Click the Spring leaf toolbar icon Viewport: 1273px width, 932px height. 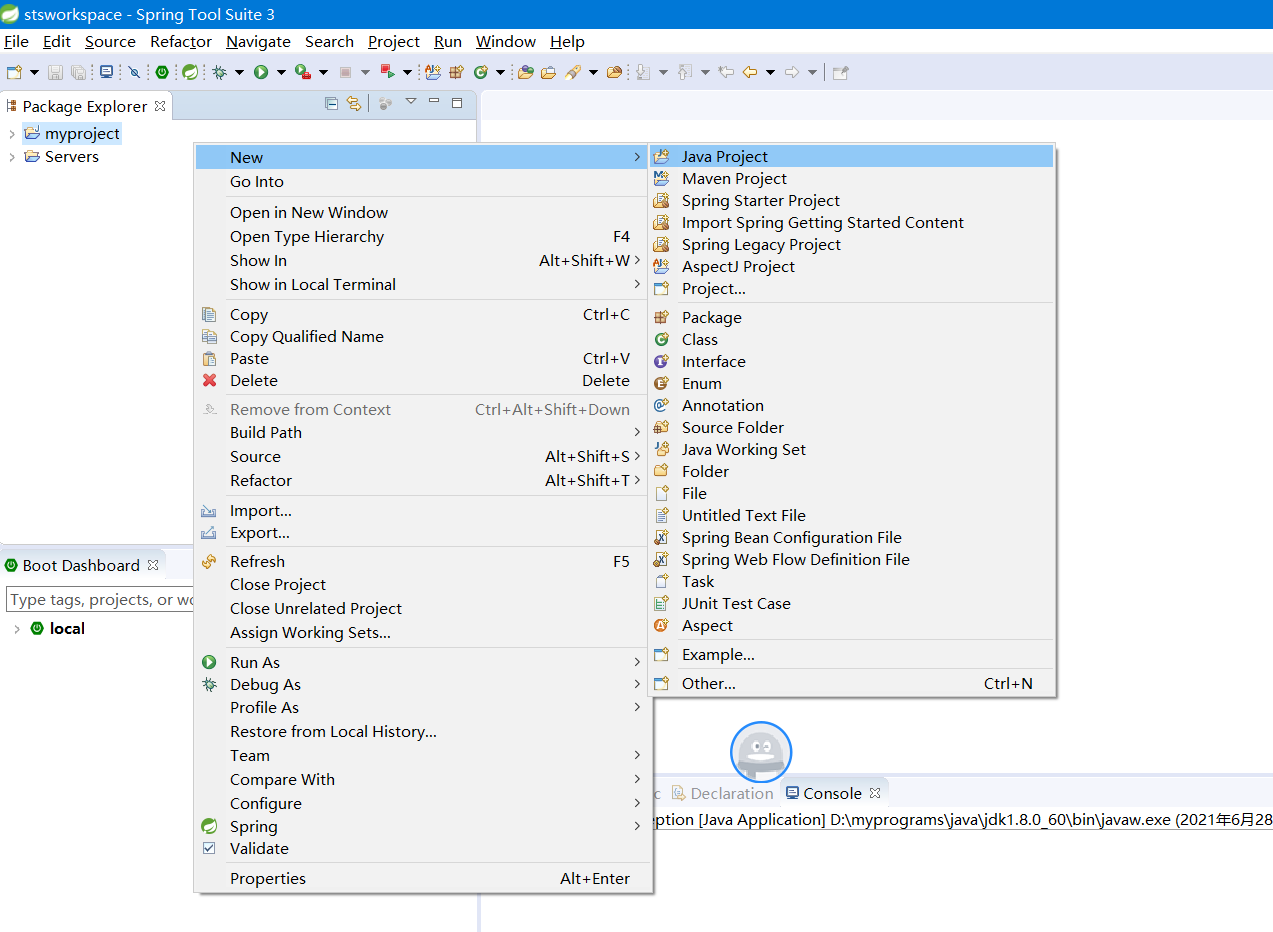[x=189, y=72]
